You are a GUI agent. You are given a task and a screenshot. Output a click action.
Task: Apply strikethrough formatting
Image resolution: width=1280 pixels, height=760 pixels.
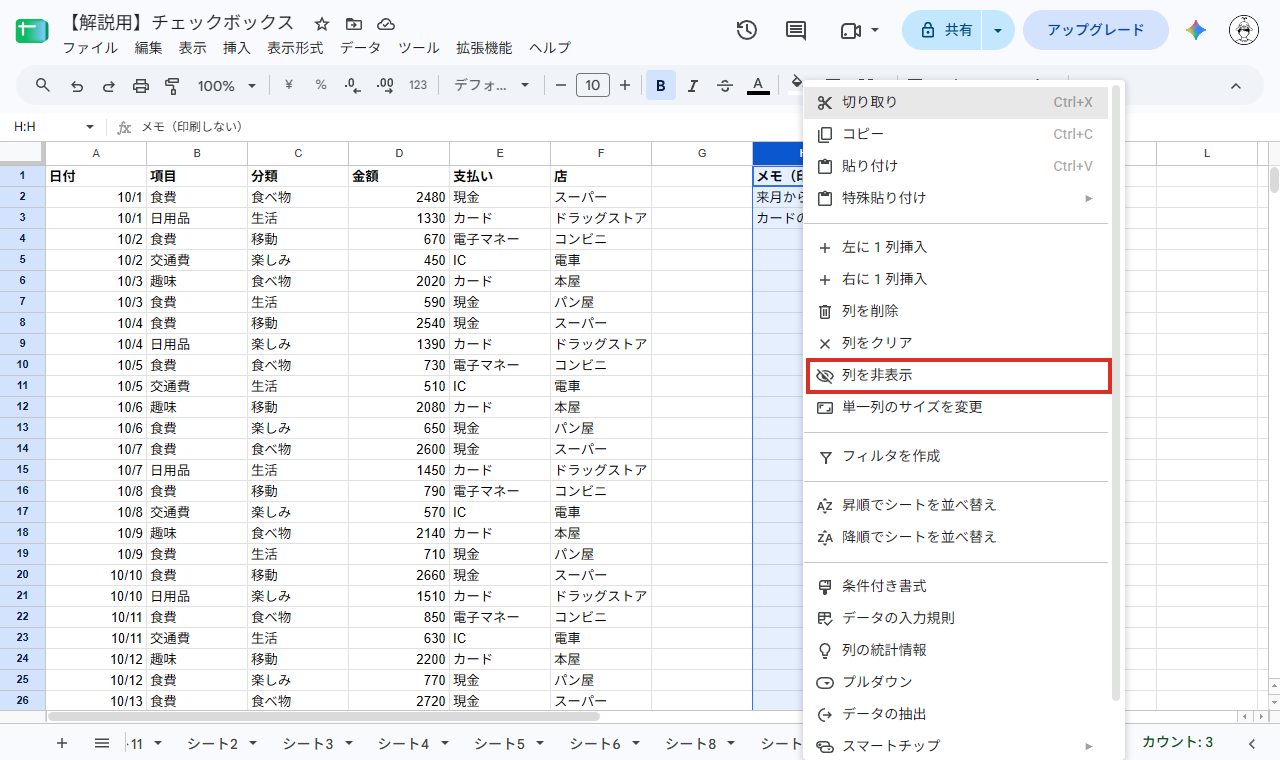725,85
